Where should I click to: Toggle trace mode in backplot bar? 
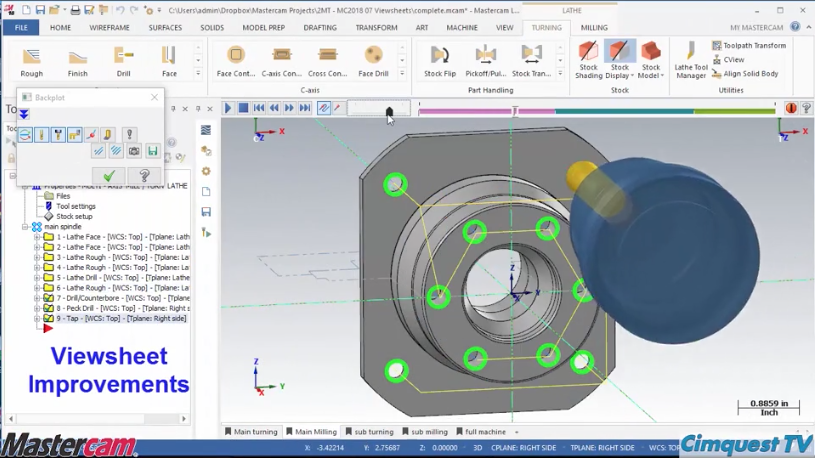(324, 108)
